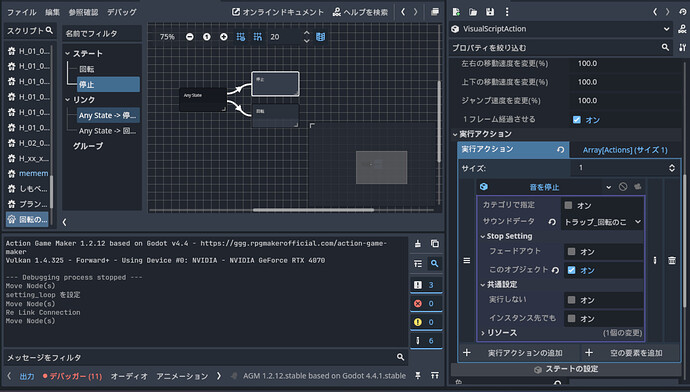The image size is (690, 392).
Task: Enable 実行しない checkbox
Action: 571,300
